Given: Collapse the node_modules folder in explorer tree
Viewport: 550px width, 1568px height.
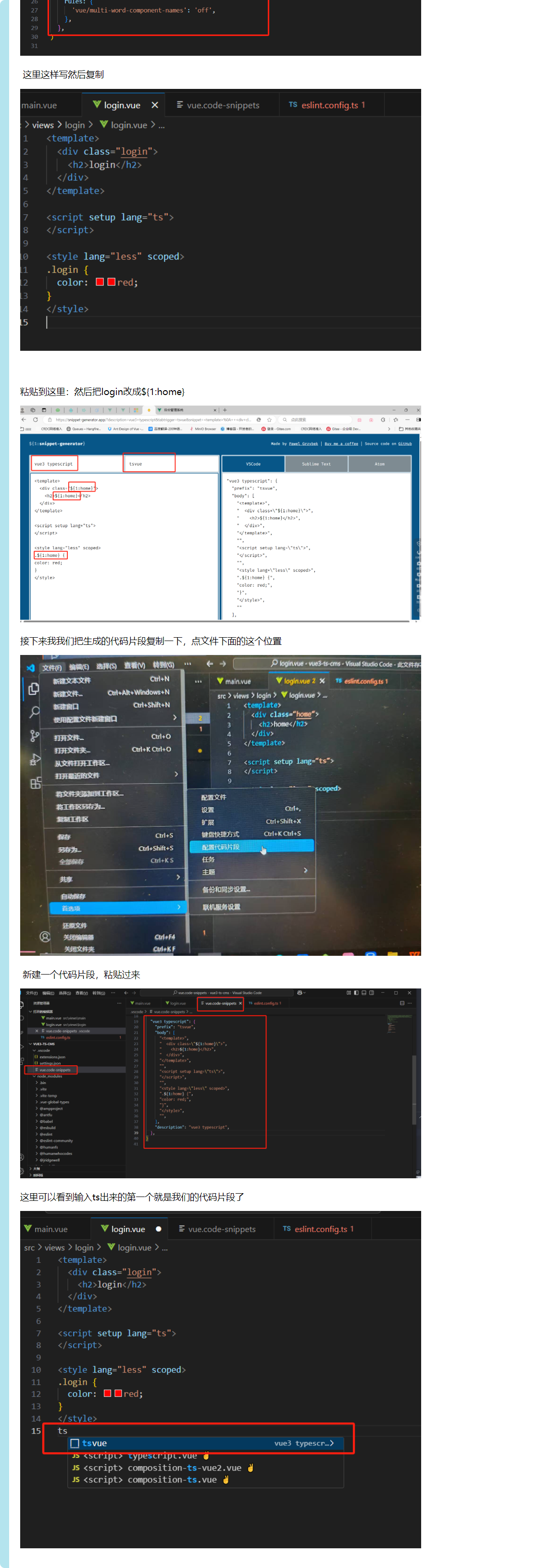Looking at the screenshot, I should 34,1076.
